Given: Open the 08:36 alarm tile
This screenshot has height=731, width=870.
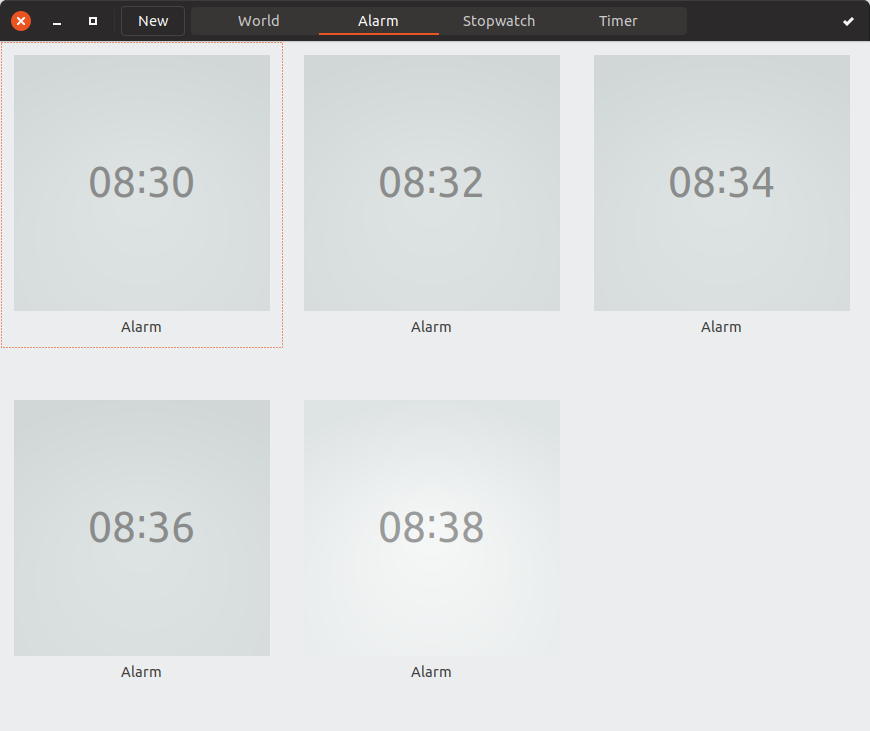Looking at the screenshot, I should click(x=142, y=528).
